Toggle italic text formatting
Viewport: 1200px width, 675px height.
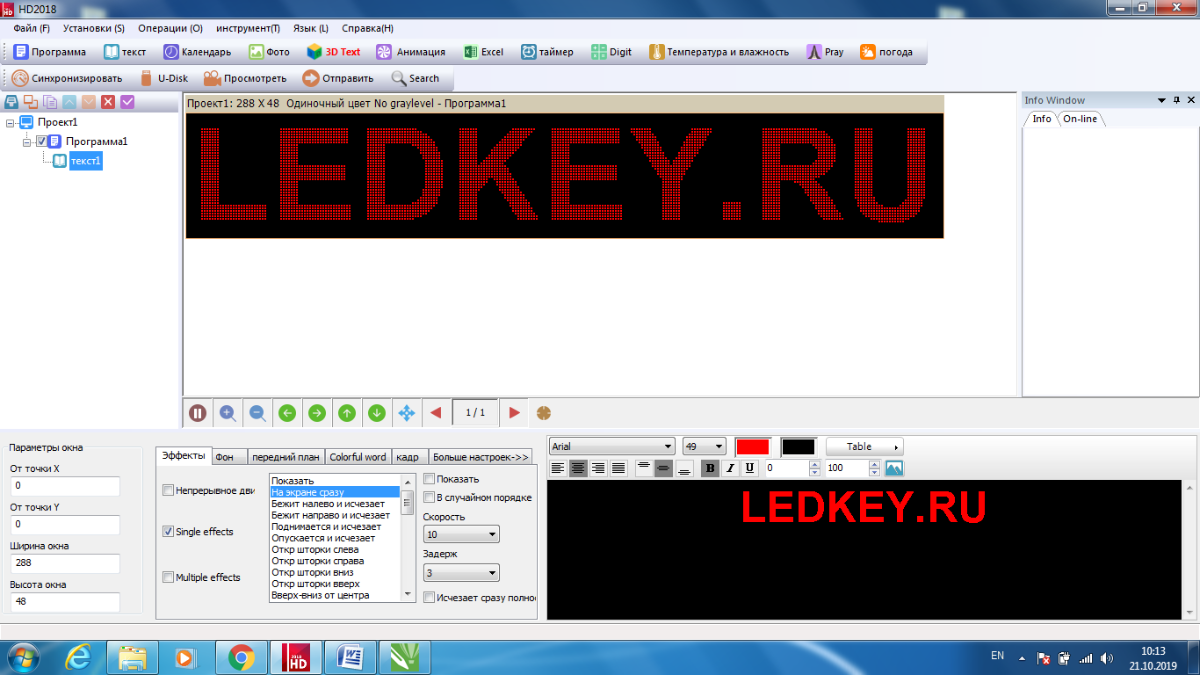[730, 468]
